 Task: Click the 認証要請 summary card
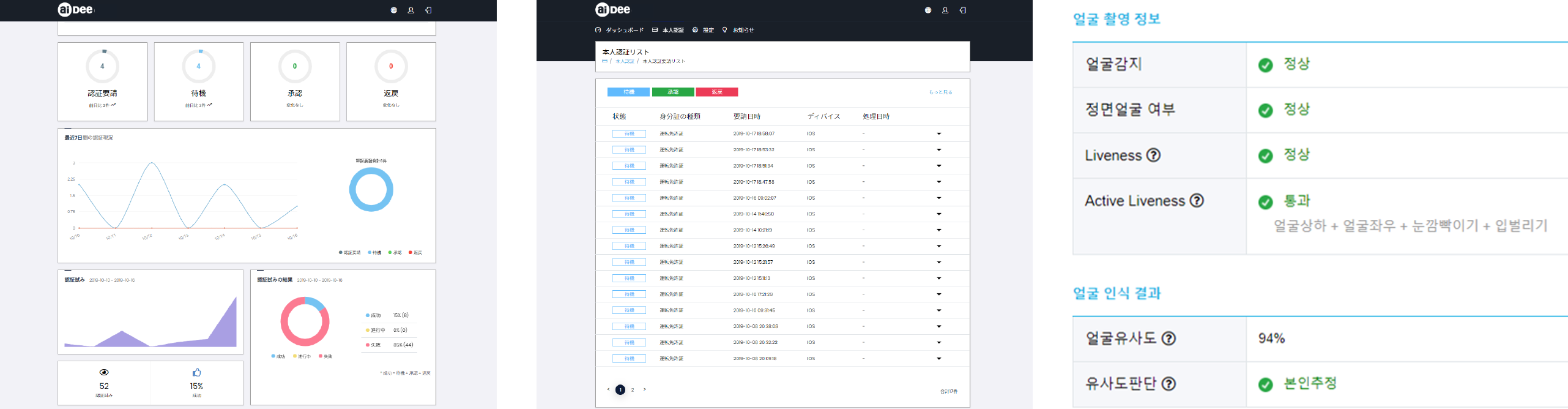[x=102, y=81]
